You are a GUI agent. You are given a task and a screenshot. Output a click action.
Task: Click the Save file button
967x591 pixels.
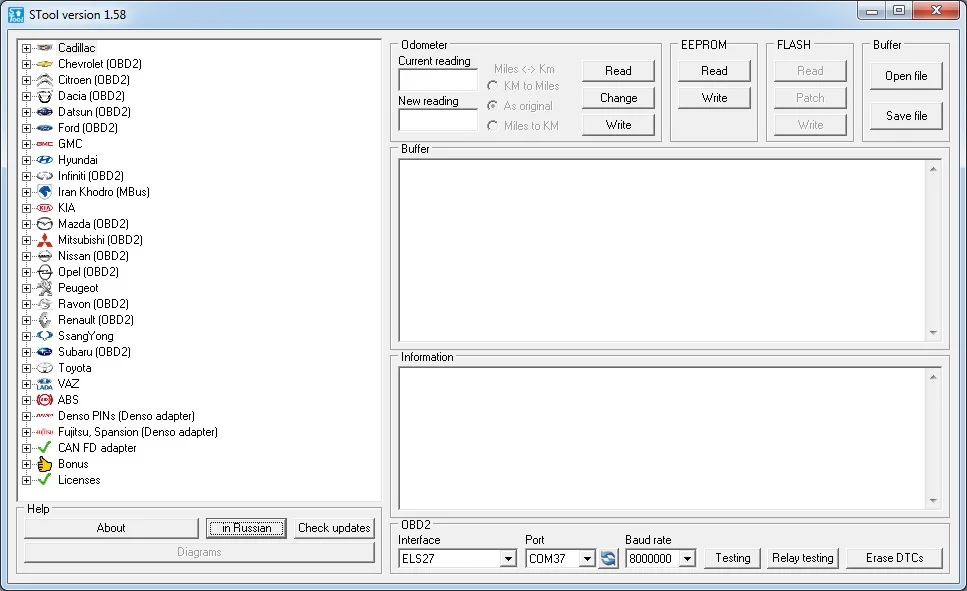[x=906, y=115]
